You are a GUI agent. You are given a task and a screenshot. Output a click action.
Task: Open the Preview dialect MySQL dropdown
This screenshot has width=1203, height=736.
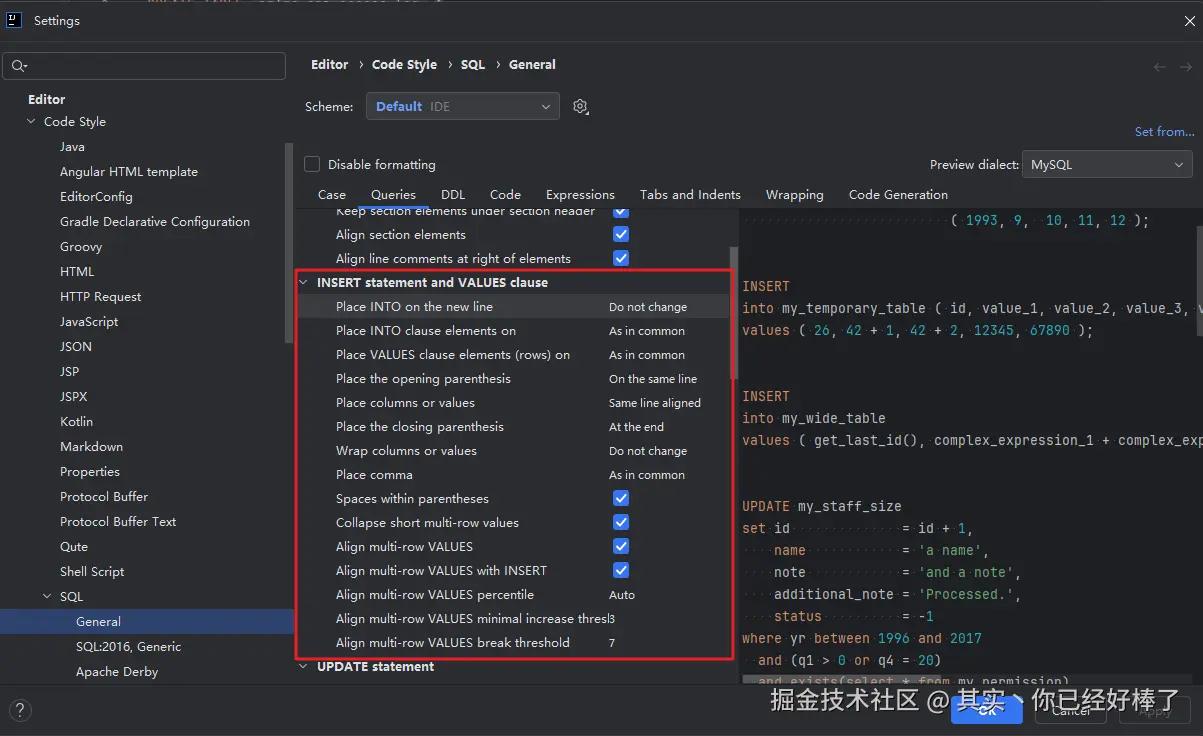click(1107, 164)
